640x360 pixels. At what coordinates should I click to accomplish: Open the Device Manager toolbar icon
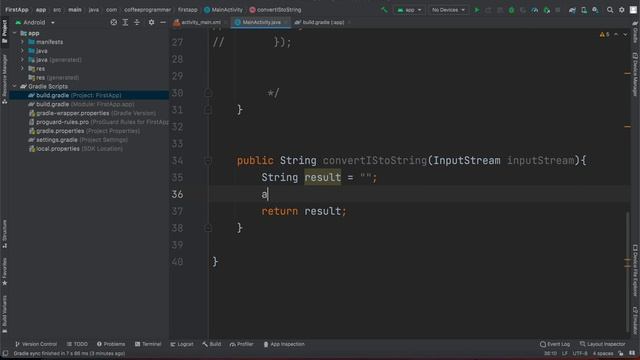click(584, 10)
